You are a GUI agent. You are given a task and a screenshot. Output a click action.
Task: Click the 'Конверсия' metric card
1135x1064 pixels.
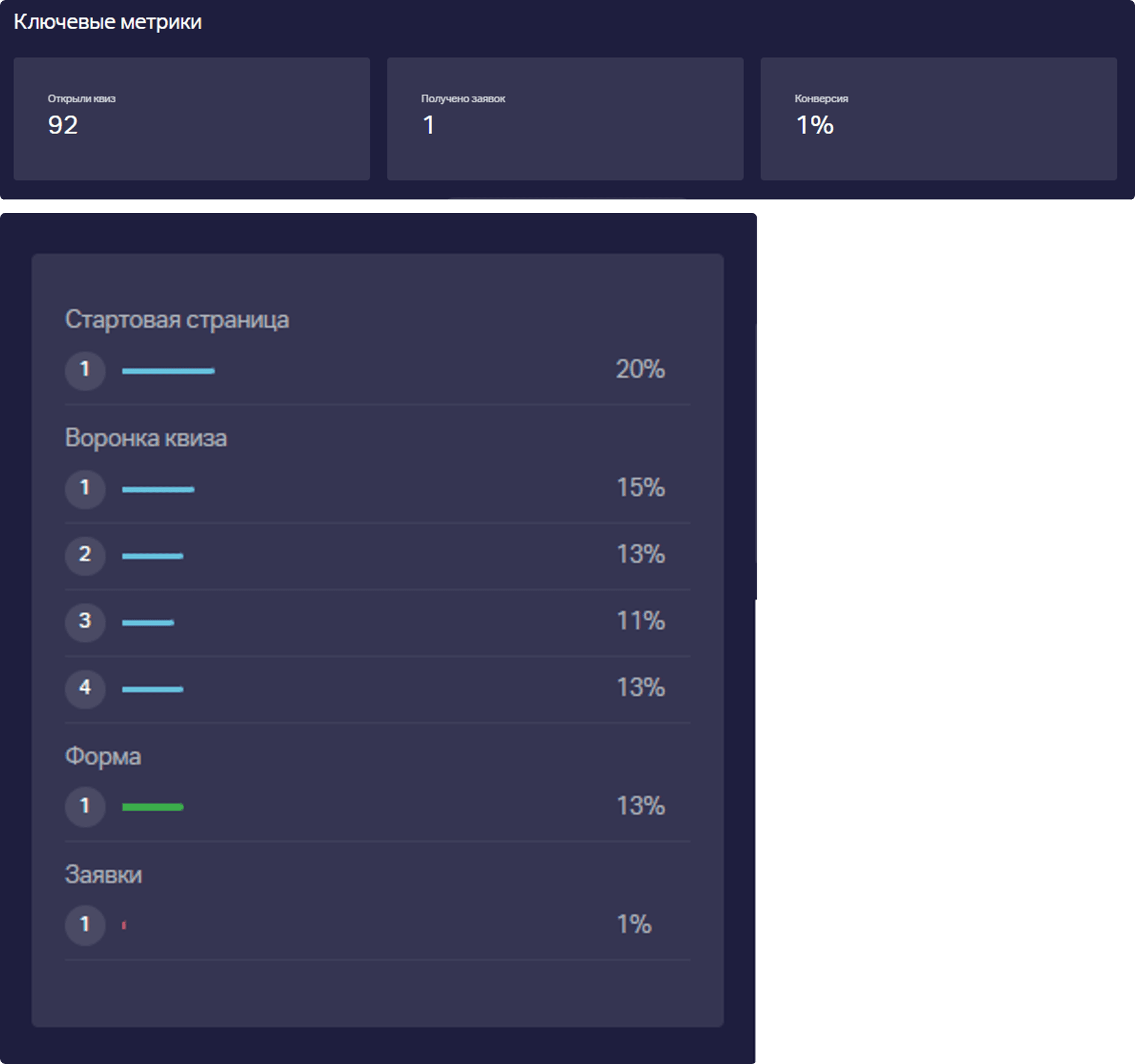tap(938, 118)
